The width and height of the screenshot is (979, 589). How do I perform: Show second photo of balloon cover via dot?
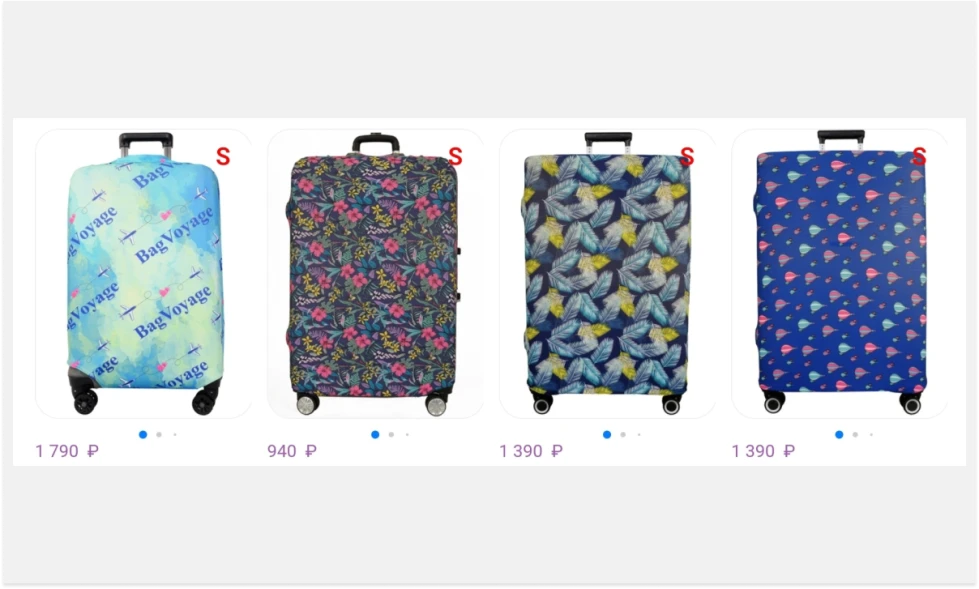point(855,435)
